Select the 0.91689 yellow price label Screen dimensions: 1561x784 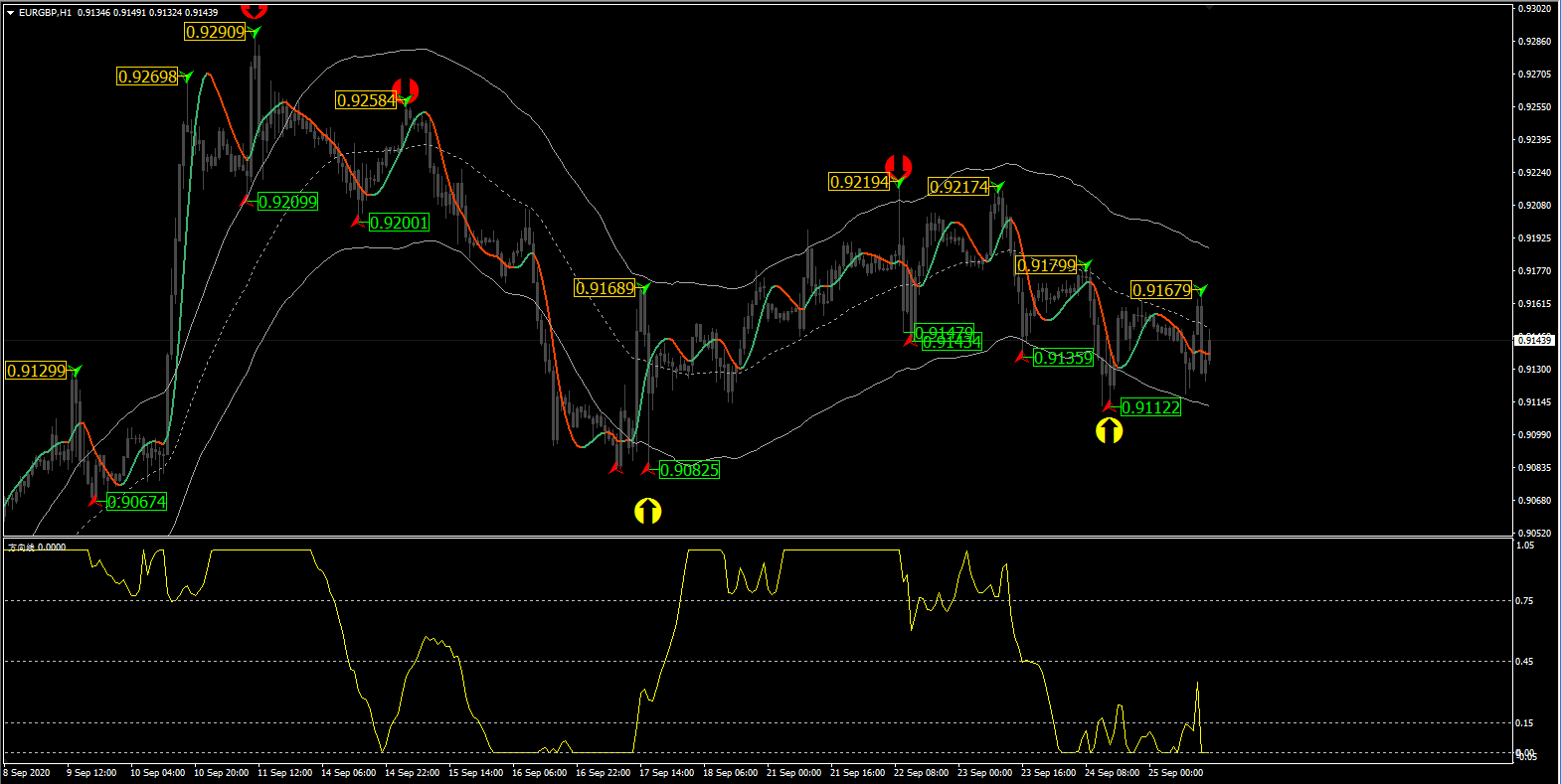pyautogui.click(x=605, y=288)
